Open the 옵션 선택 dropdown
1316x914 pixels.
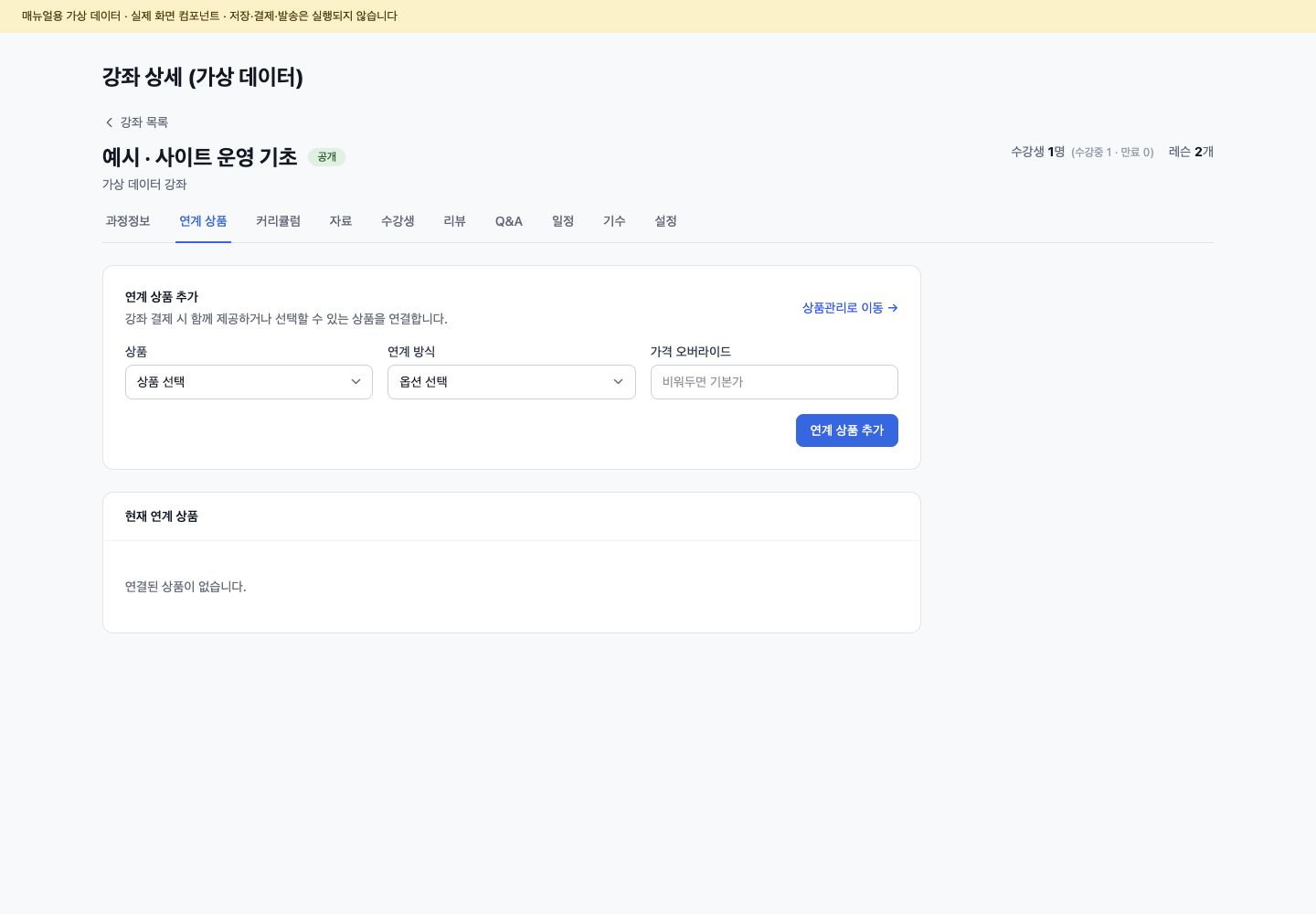pos(512,382)
